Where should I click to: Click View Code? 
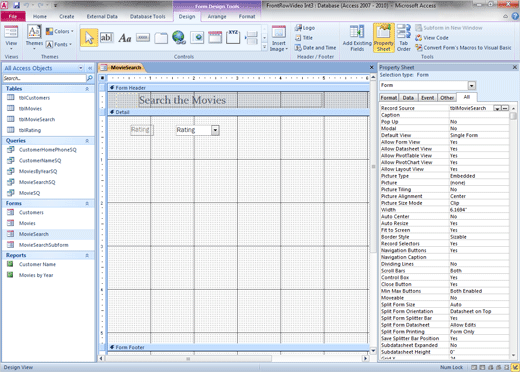click(x=432, y=38)
